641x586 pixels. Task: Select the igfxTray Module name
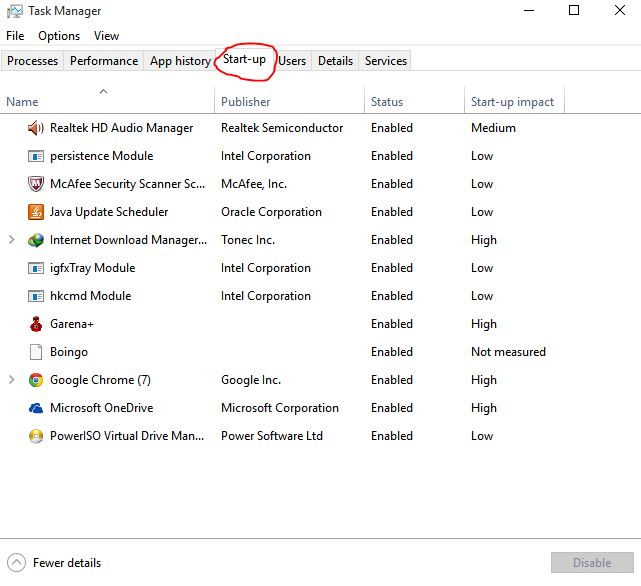click(92, 268)
